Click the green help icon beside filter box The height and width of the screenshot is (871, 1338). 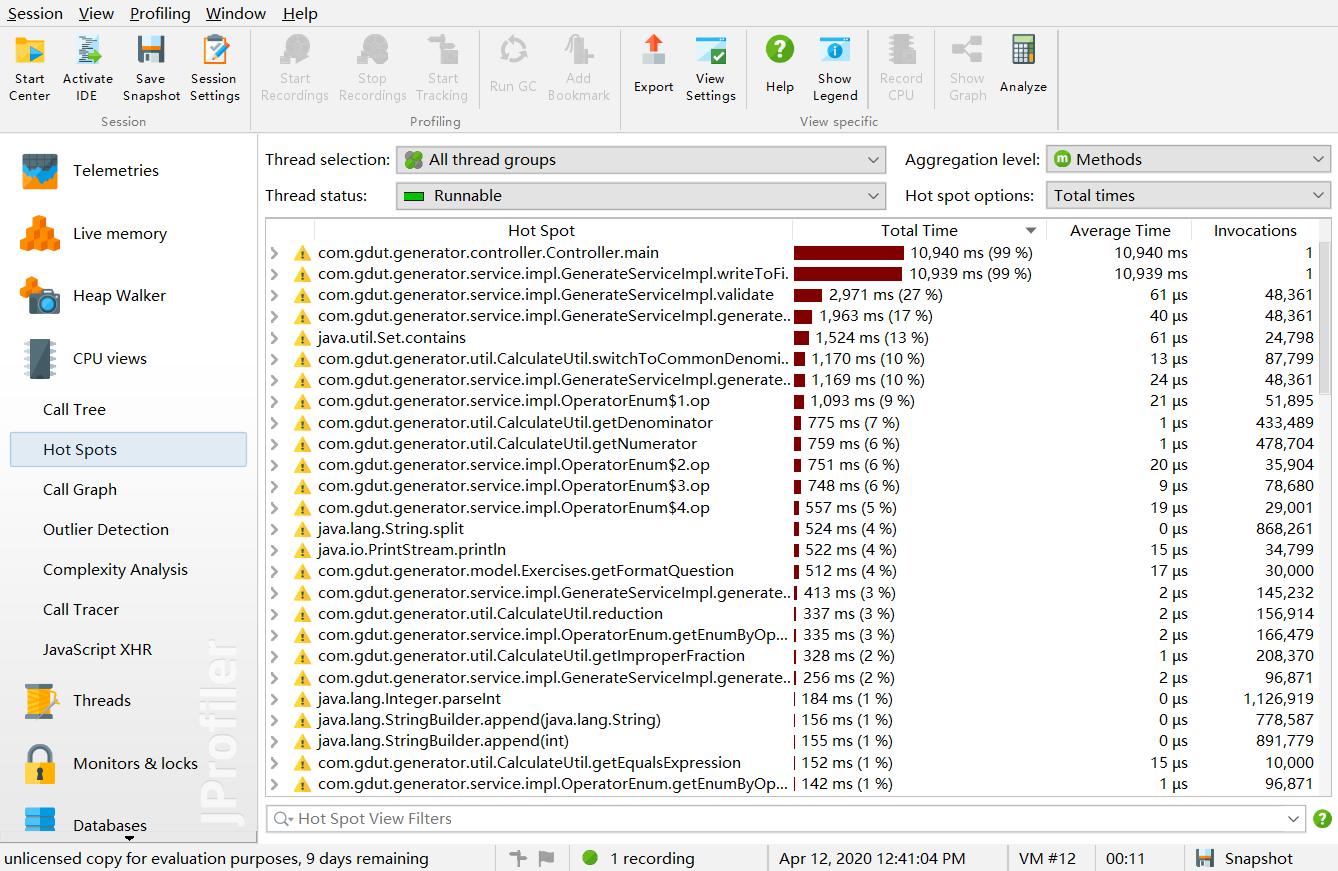pos(1322,819)
